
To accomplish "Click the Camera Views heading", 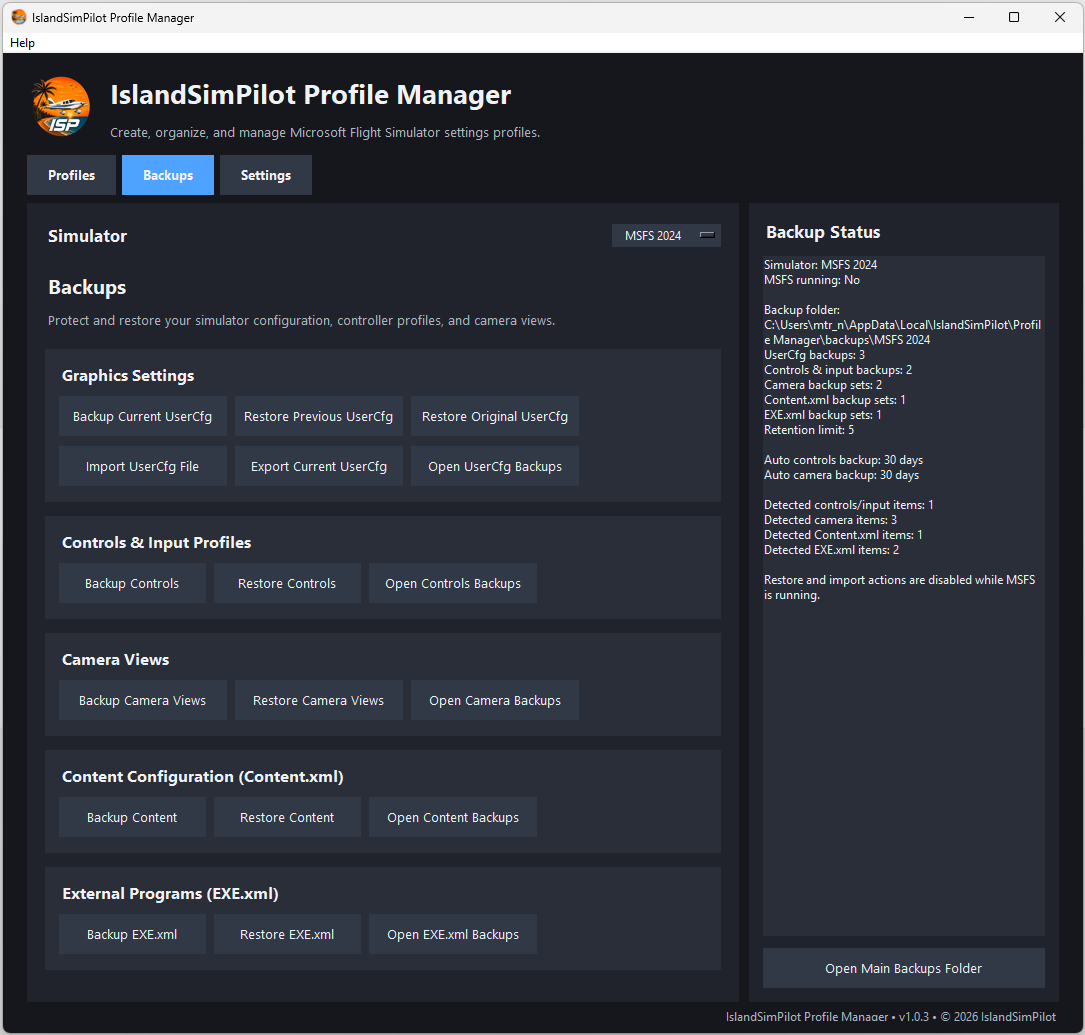I will tap(116, 659).
